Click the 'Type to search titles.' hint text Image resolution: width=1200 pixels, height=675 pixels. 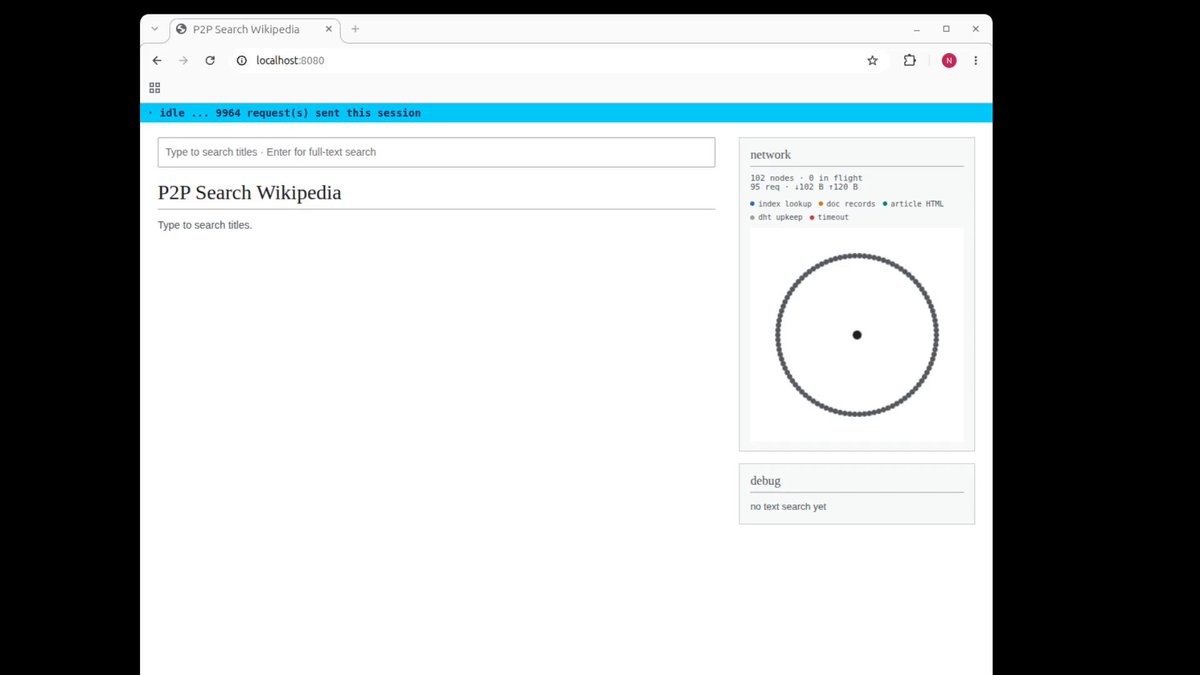tap(205, 225)
